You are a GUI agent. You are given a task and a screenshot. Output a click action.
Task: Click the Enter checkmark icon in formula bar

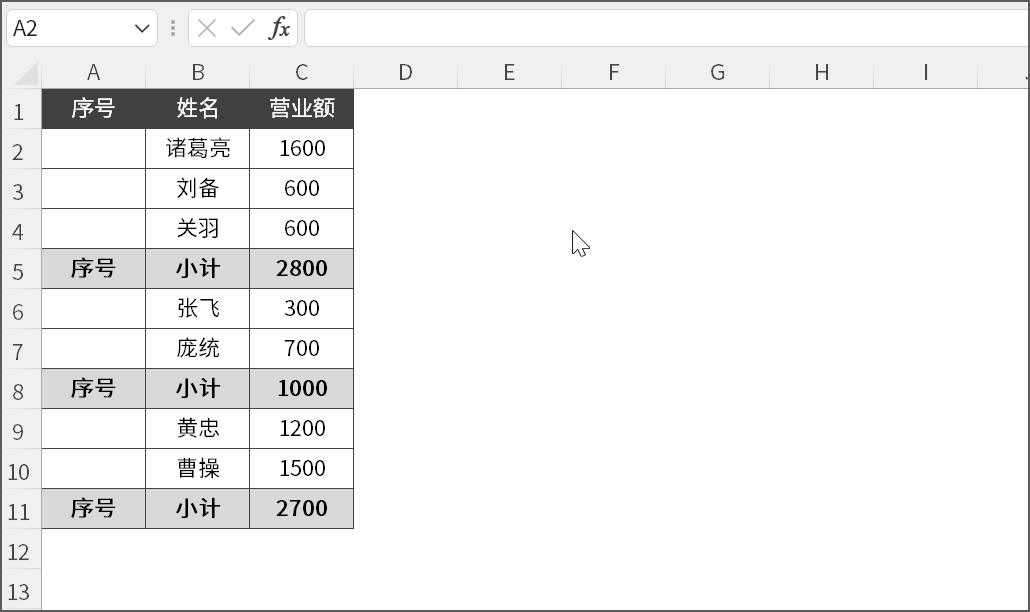pos(242,28)
